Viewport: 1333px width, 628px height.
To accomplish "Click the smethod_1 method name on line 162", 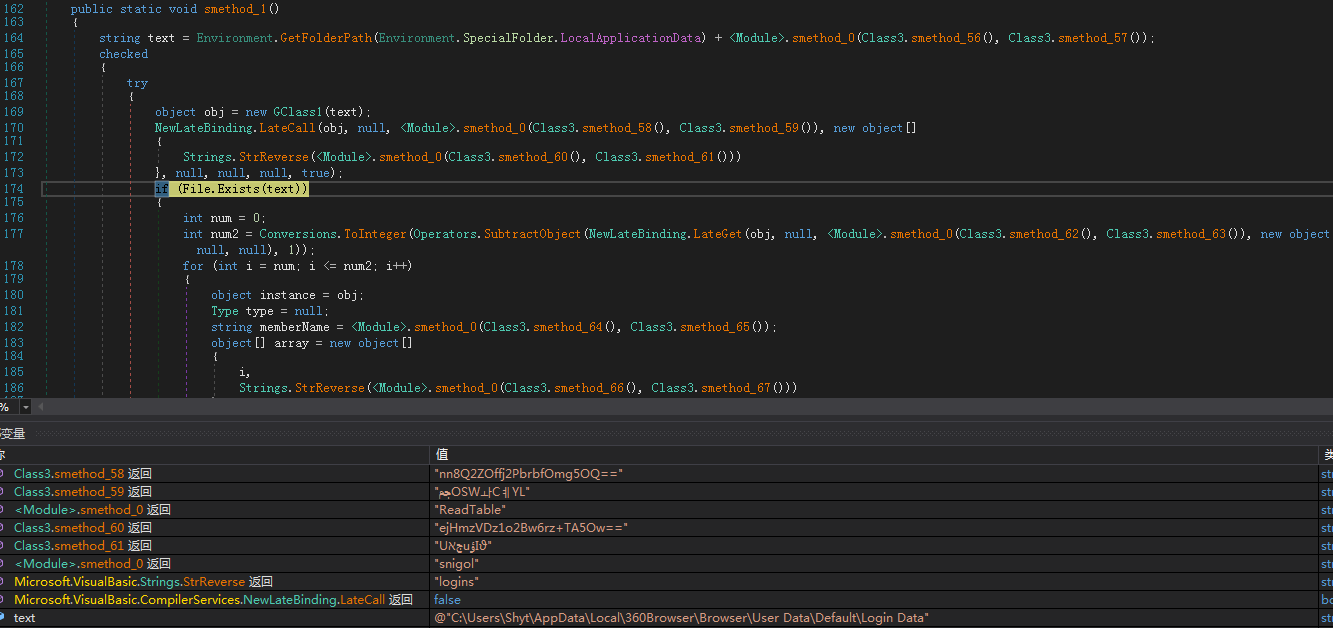I will tap(235, 9).
